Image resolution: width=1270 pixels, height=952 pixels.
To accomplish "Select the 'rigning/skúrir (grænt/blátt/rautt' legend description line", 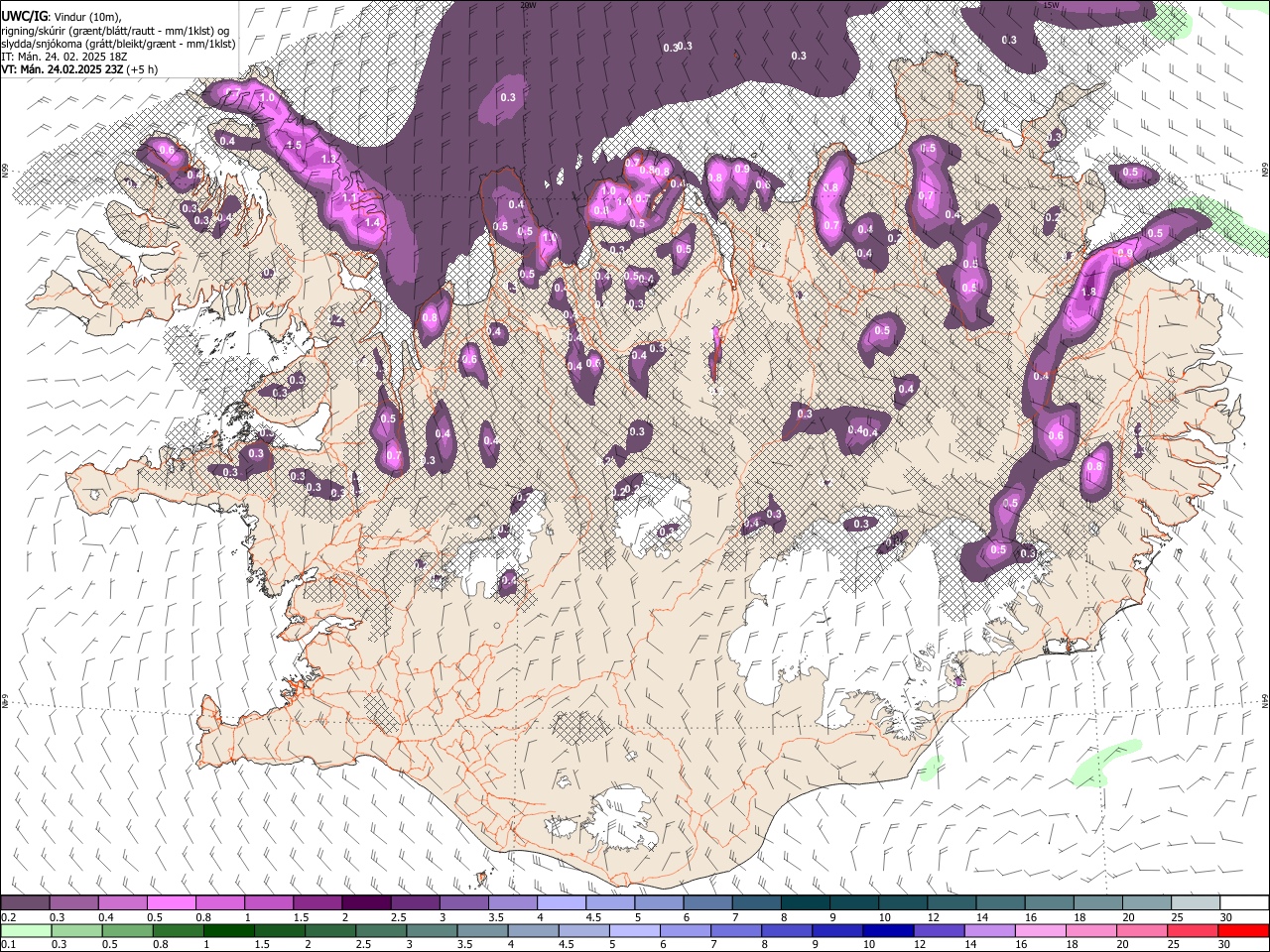I will tap(116, 30).
